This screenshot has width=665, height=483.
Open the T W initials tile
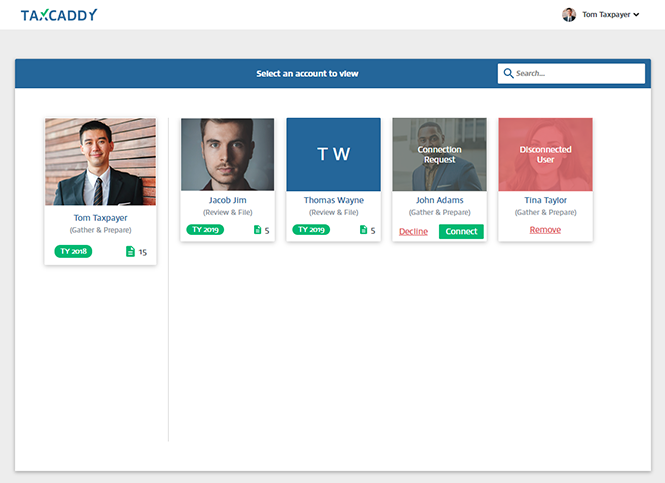point(334,154)
